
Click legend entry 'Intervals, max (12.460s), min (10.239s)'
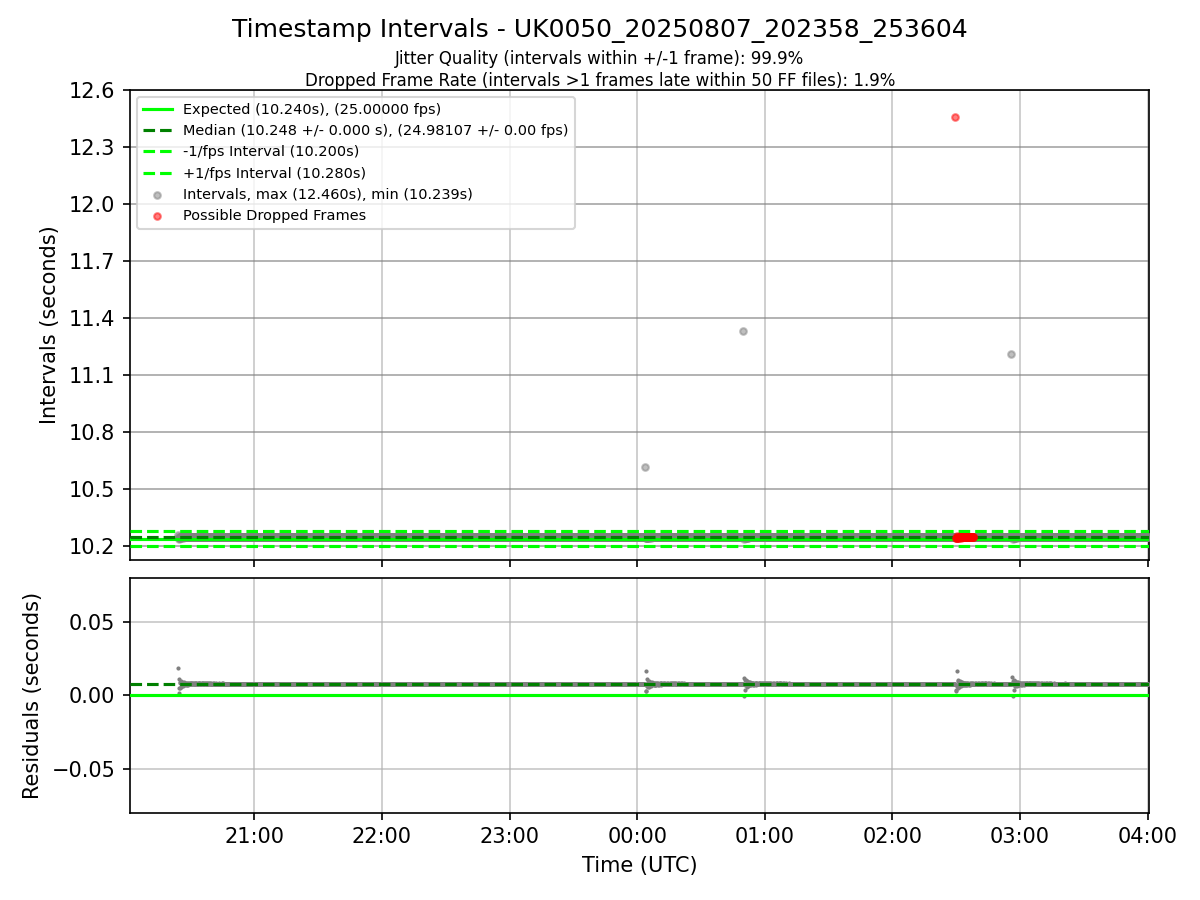coord(328,194)
